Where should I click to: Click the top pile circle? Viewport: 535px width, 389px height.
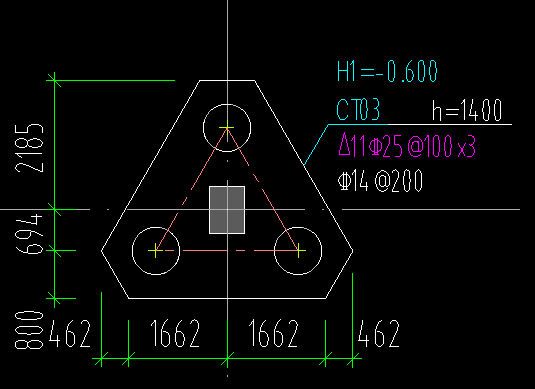tap(227, 128)
